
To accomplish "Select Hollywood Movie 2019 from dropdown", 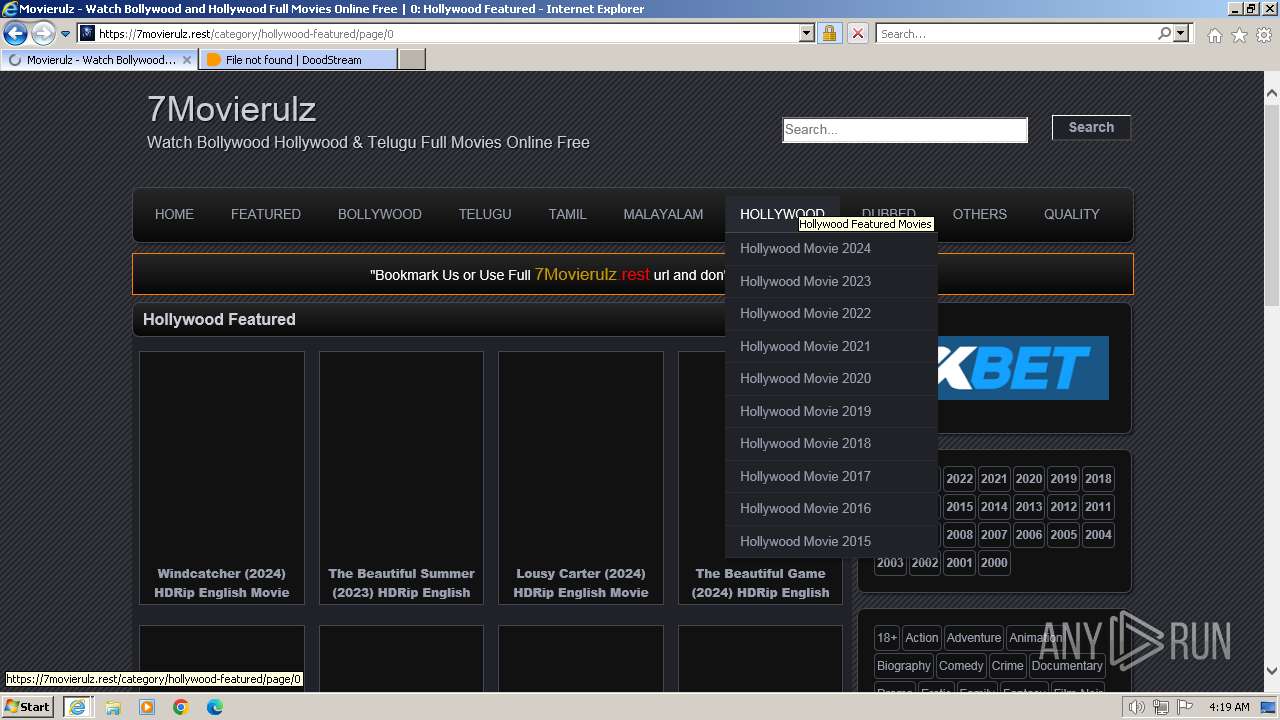I will pos(831,411).
